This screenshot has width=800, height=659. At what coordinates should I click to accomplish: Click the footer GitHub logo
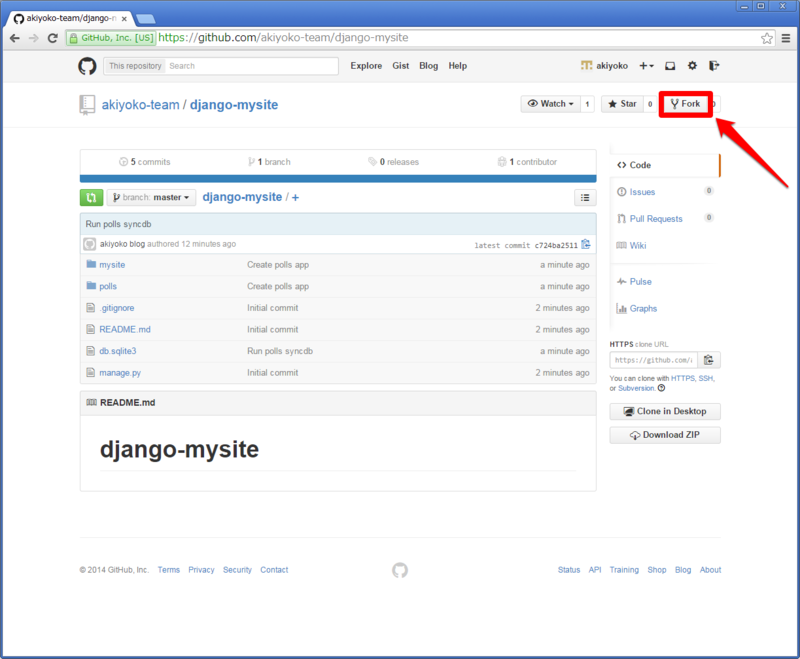(400, 570)
